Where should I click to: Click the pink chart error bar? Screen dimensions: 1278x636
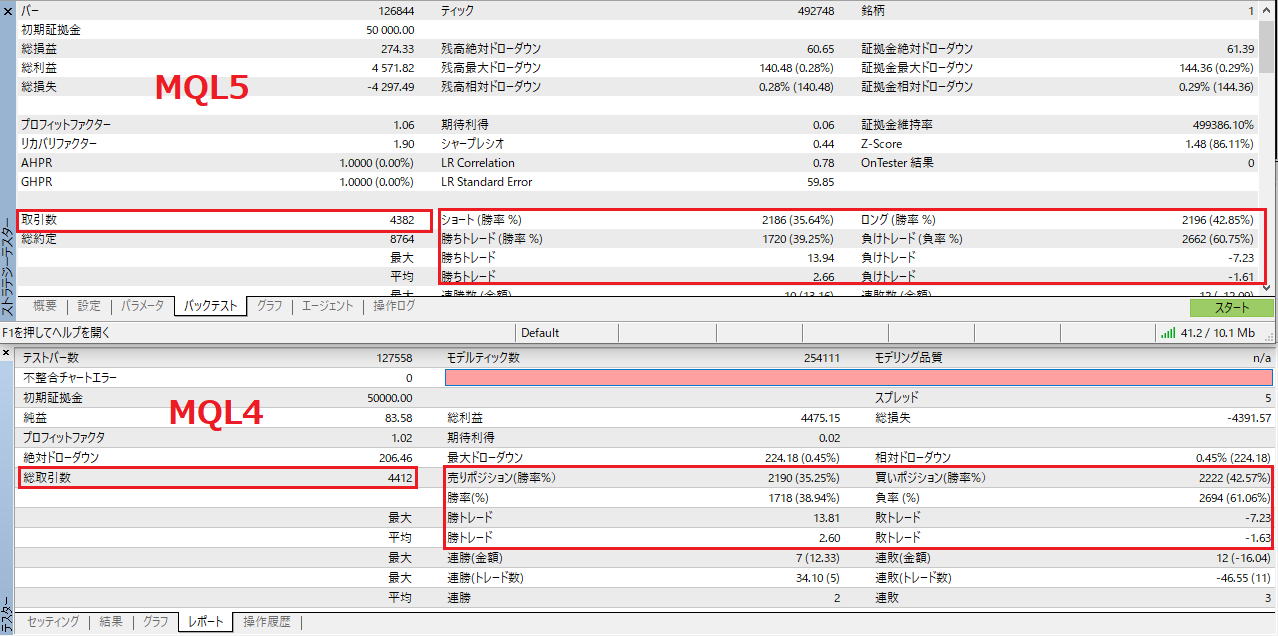858,378
